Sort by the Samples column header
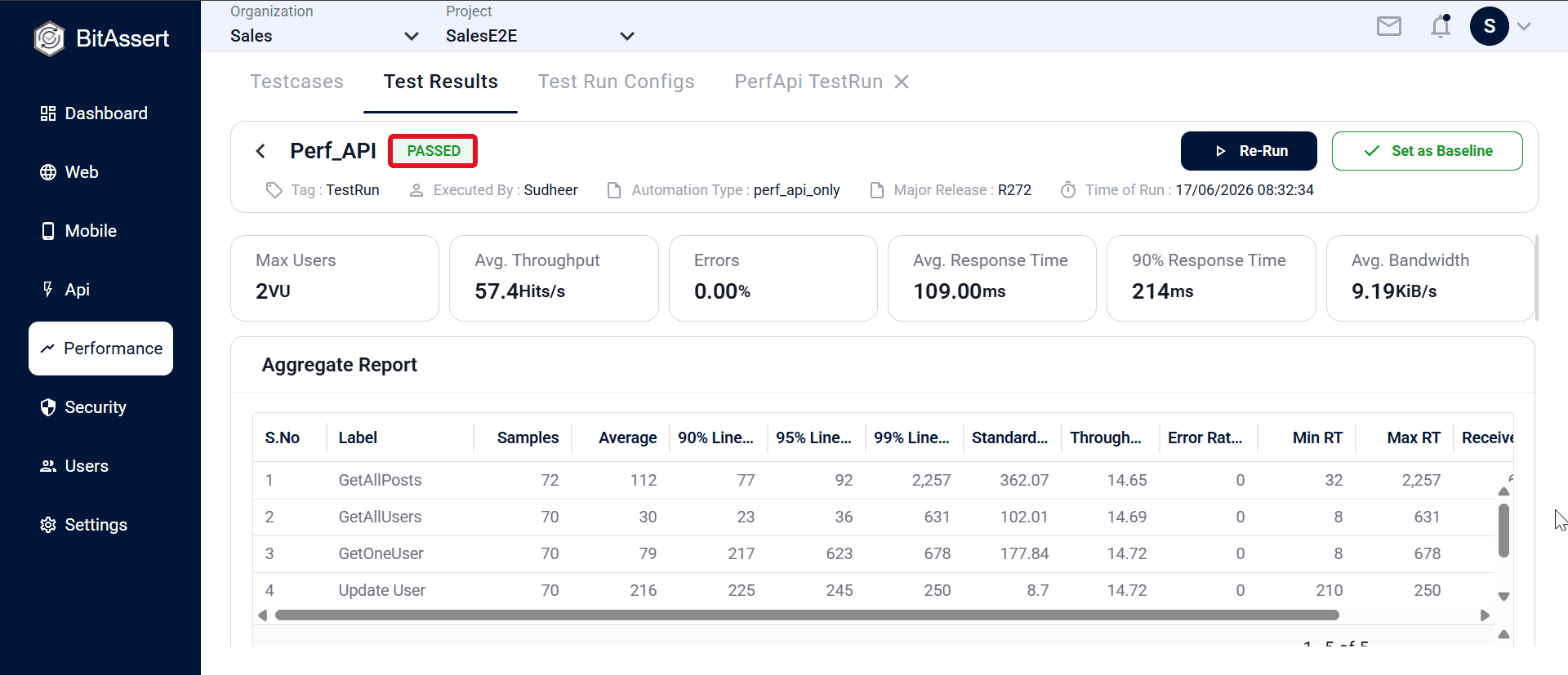 coord(528,437)
